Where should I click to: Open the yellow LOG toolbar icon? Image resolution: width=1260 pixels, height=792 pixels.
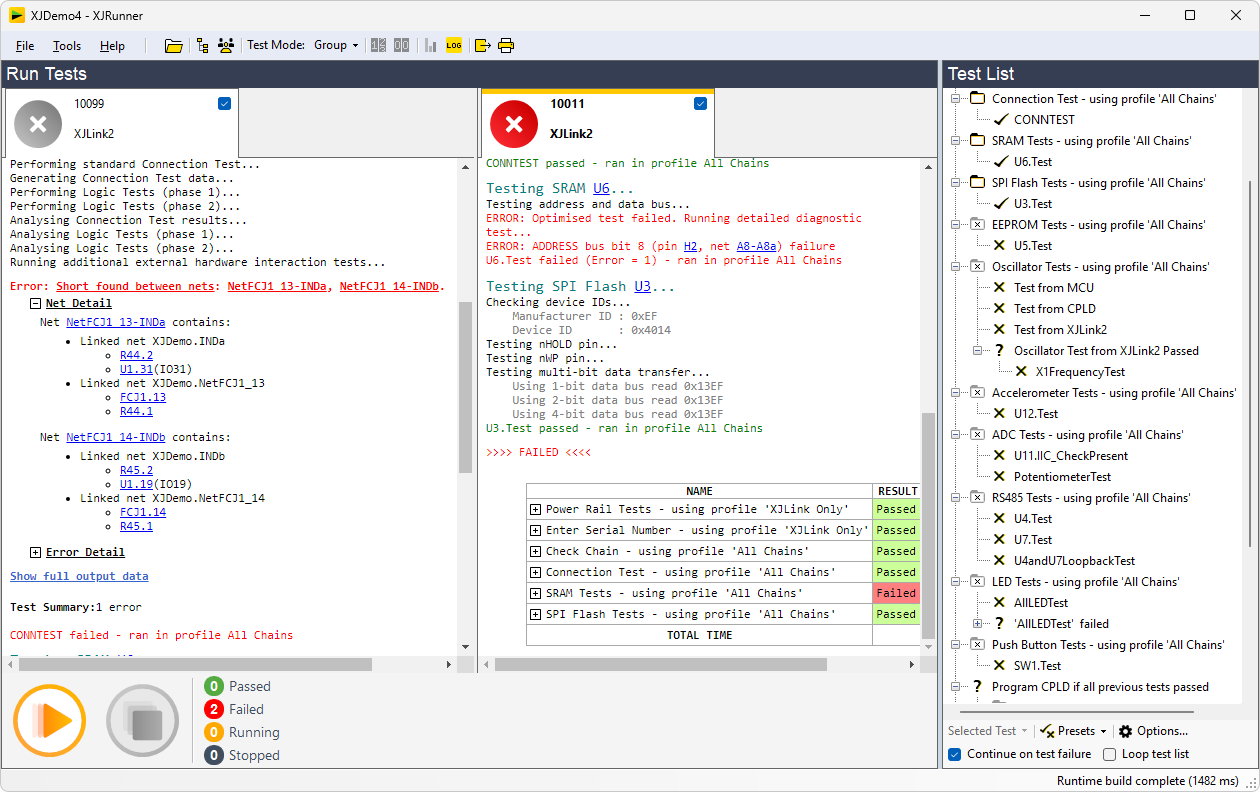click(x=454, y=45)
